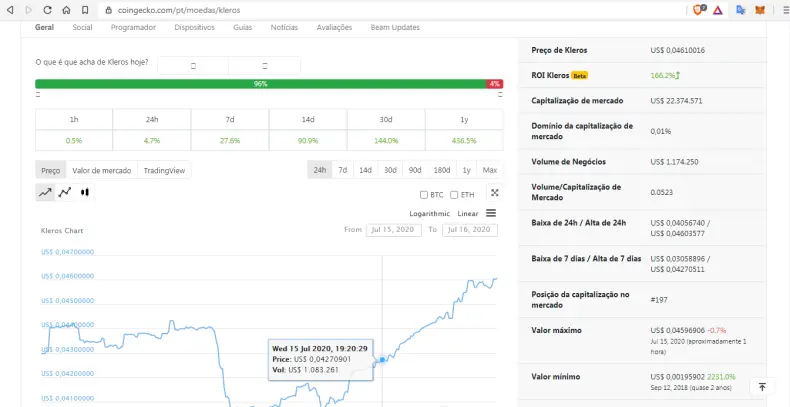Switch to the Guias tab
Viewport: 790px width, 407px height.
tap(242, 27)
